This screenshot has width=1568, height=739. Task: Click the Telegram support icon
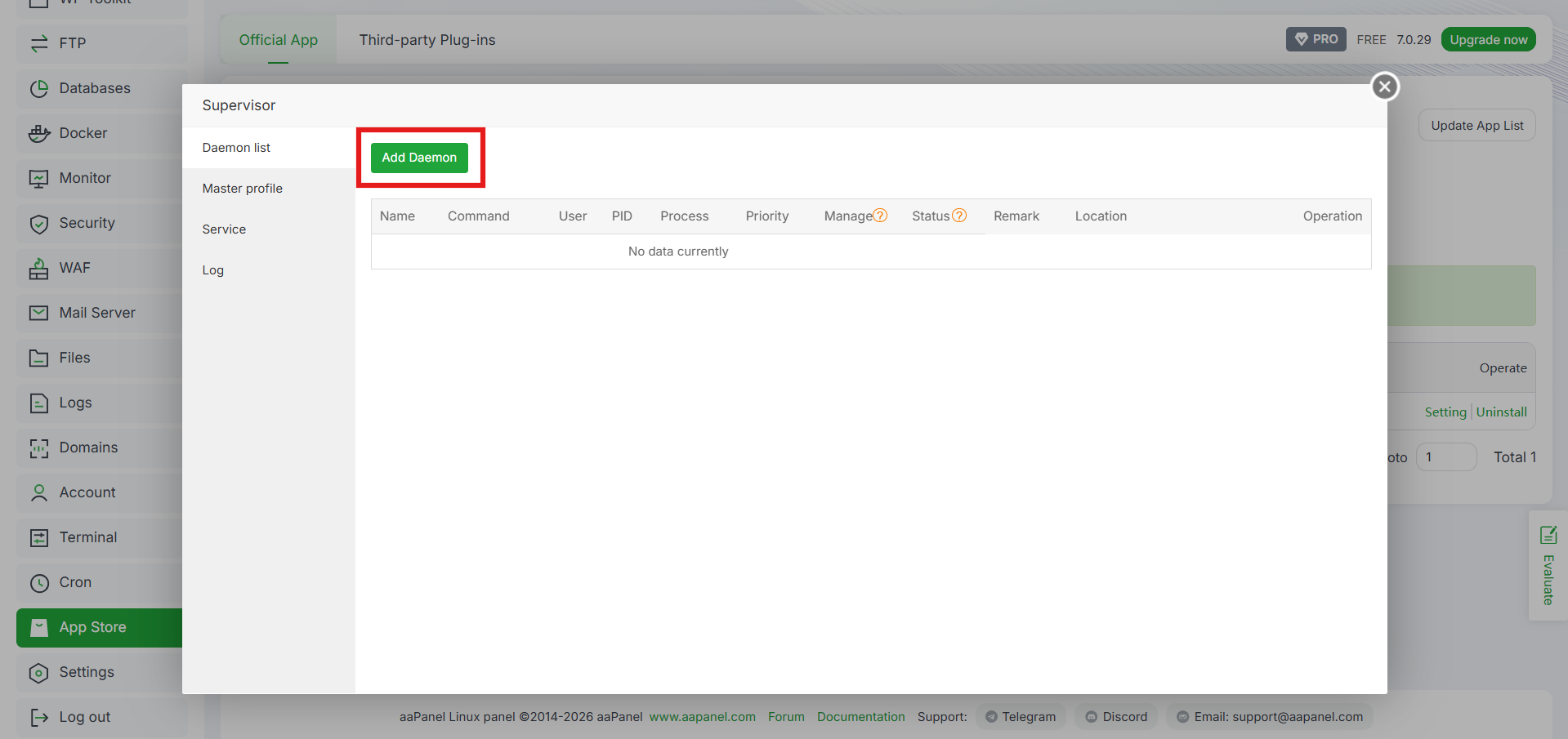[991, 717]
